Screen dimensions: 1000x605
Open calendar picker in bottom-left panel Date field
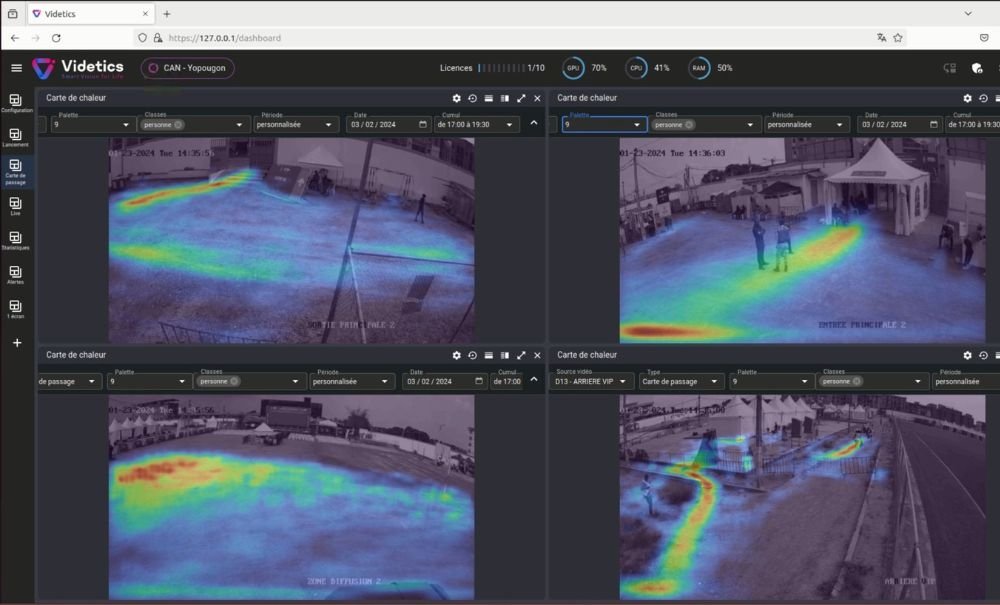[x=479, y=381]
